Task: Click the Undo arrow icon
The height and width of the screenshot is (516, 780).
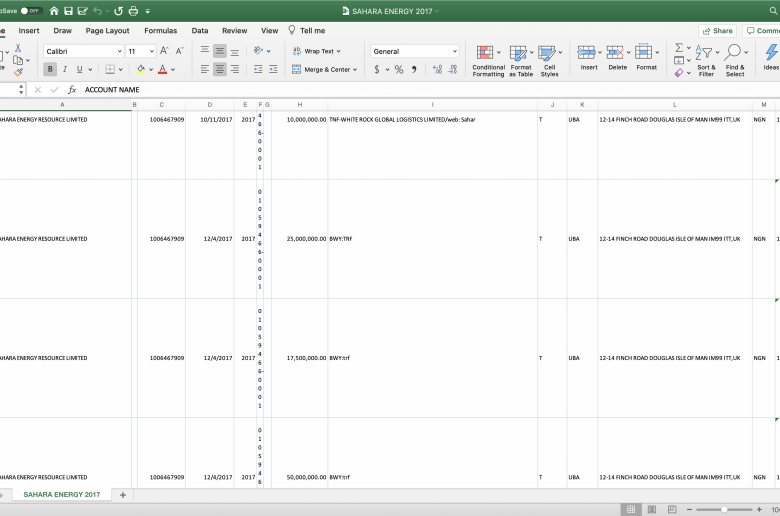Action: tap(98, 11)
